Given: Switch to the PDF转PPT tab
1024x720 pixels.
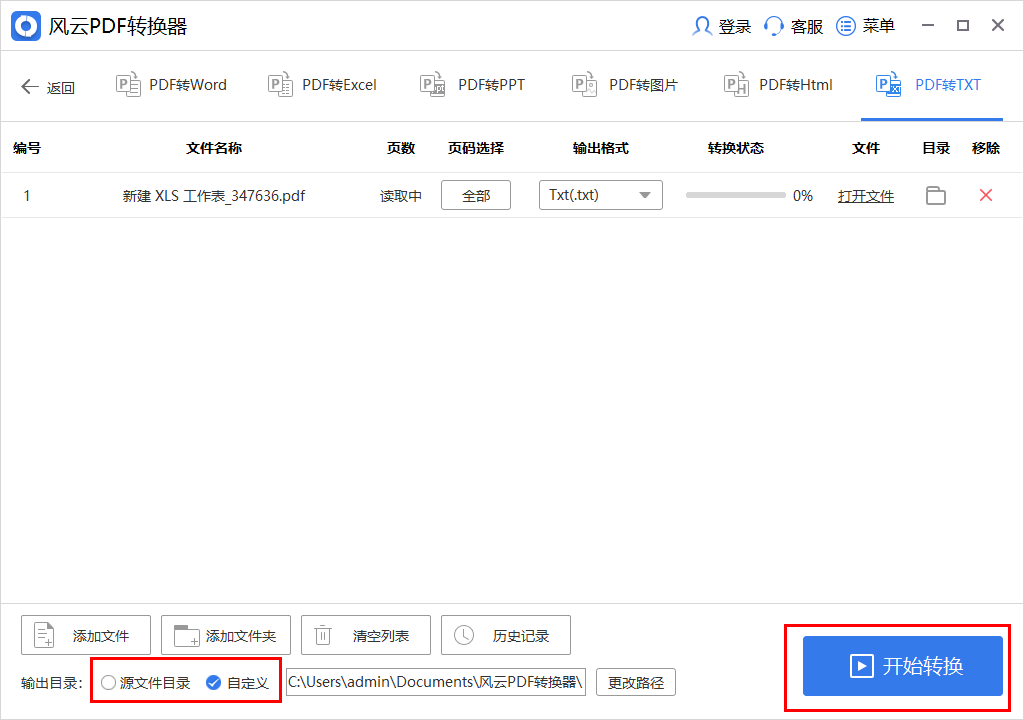Looking at the screenshot, I should coord(473,85).
